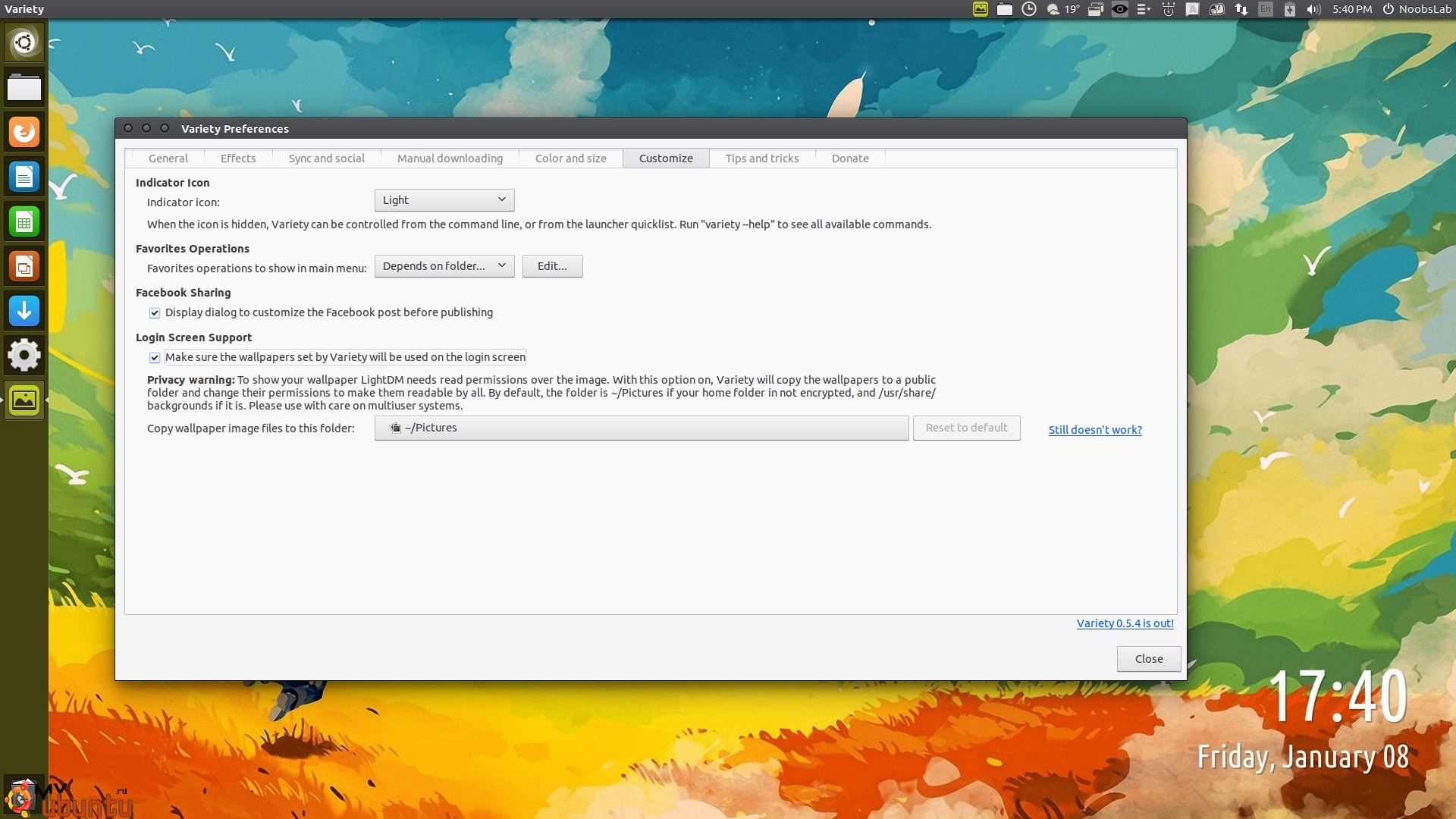Image resolution: width=1456 pixels, height=819 pixels.
Task: Open the blue download app in launcher
Action: tap(24, 311)
